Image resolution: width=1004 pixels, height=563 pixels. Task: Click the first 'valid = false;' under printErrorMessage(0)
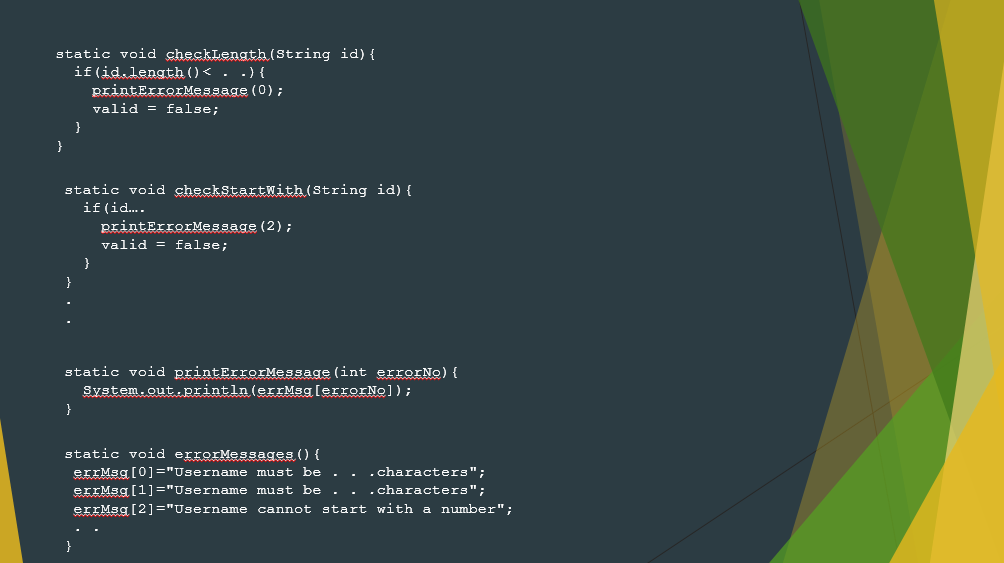[x=156, y=109]
